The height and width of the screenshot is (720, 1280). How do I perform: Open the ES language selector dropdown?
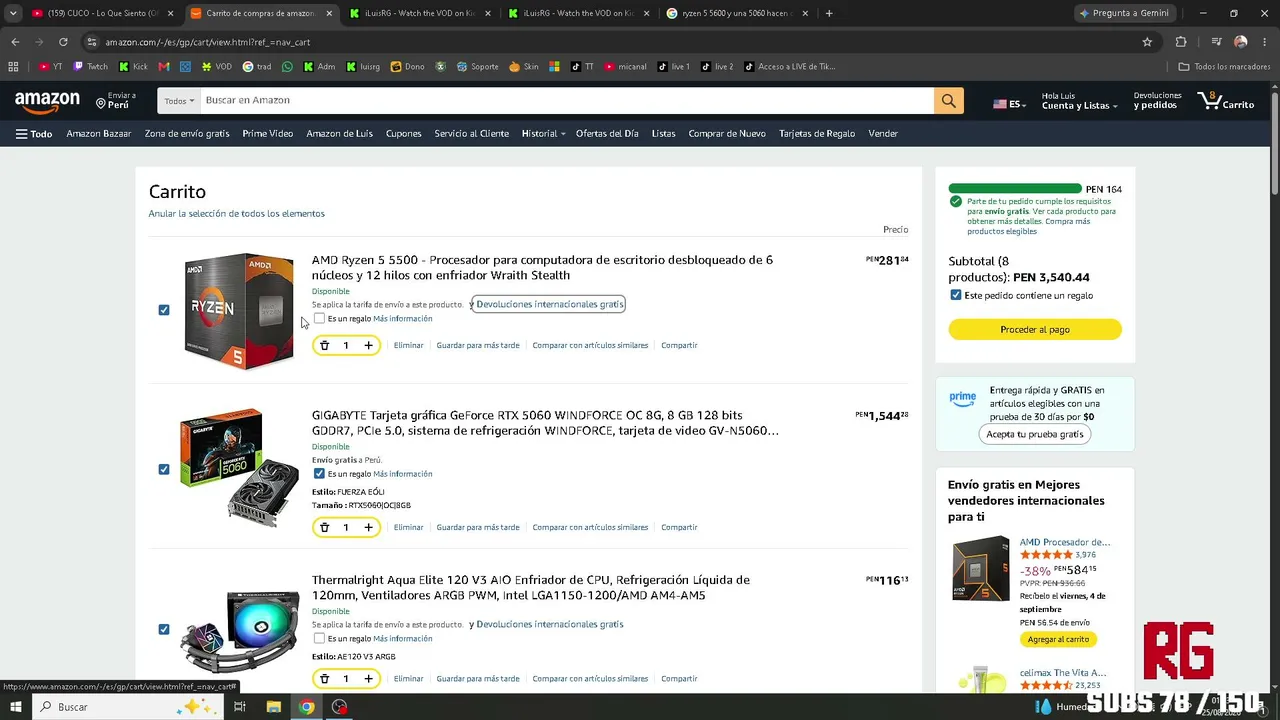[1009, 104]
